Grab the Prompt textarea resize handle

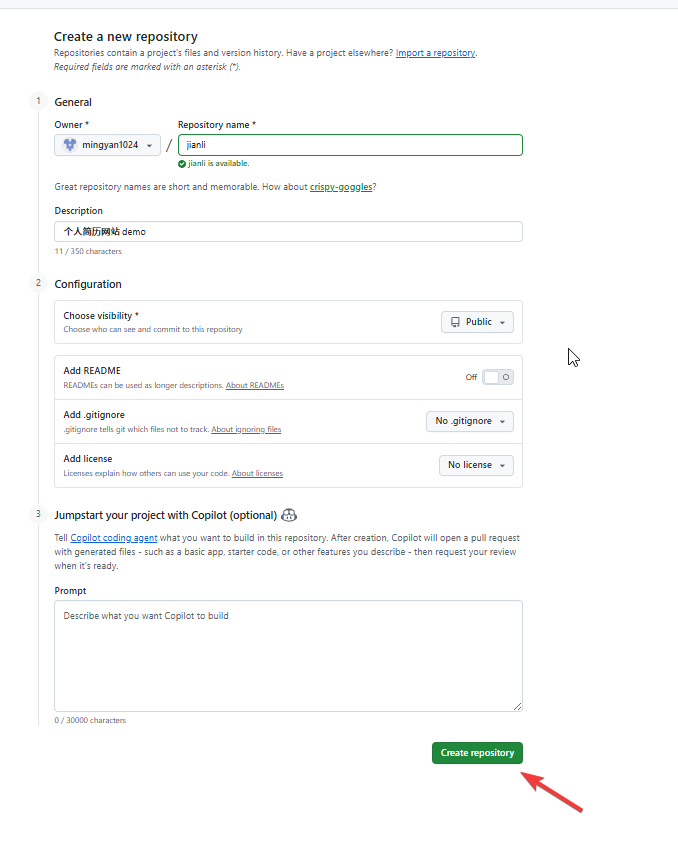[518, 707]
